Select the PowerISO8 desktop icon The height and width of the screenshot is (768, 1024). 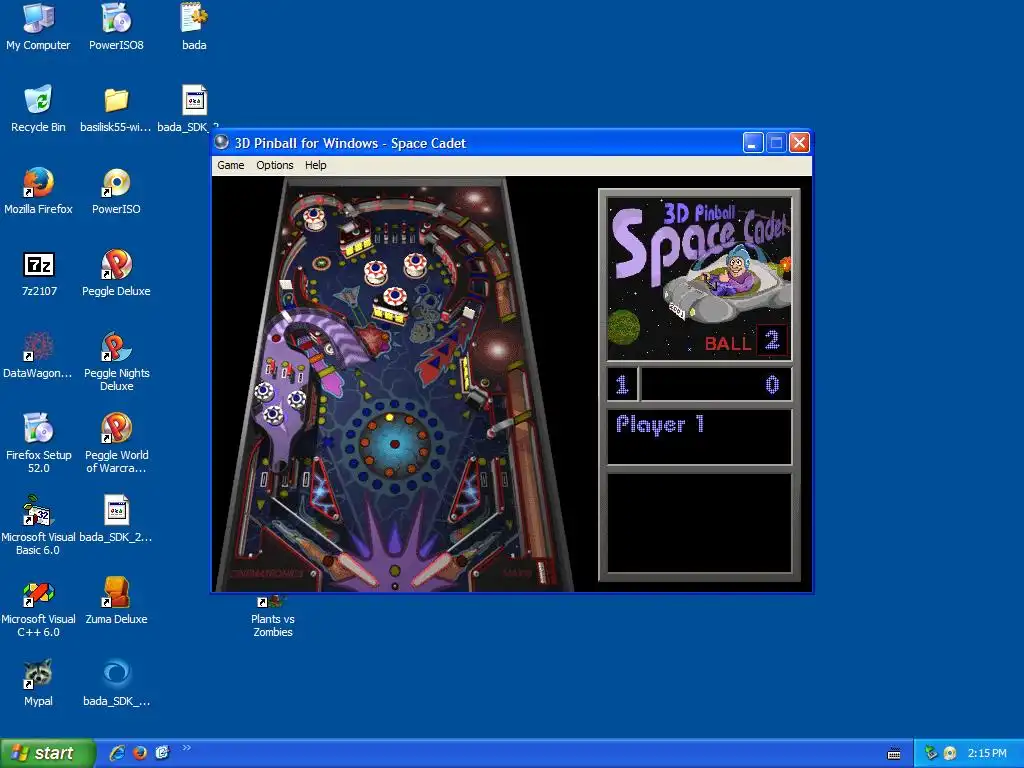116,27
